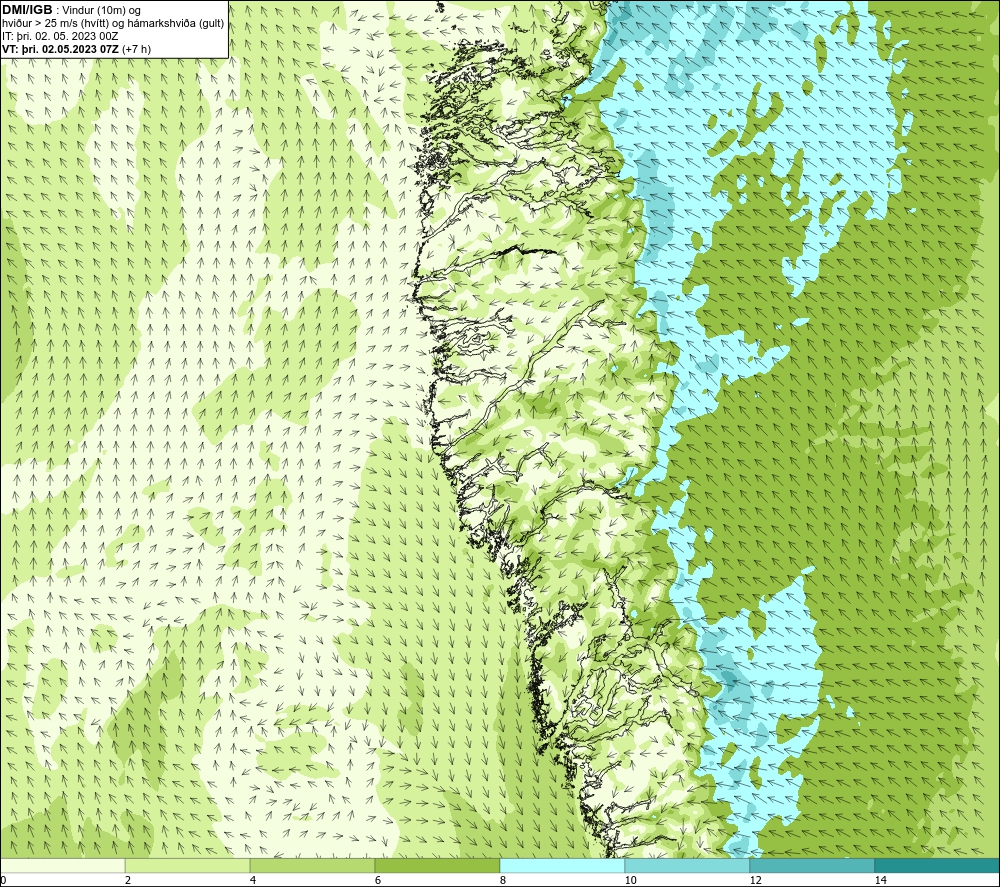Click the scale label '6'
Viewport: 1000px width, 887px height.
378,880
